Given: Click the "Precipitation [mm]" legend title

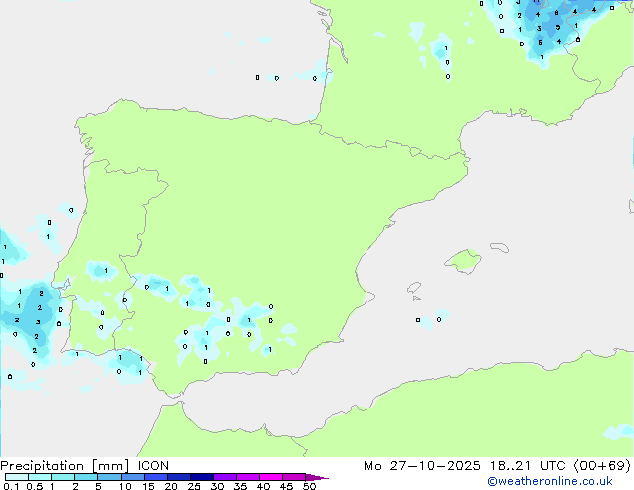Looking at the screenshot, I should coord(60,465).
